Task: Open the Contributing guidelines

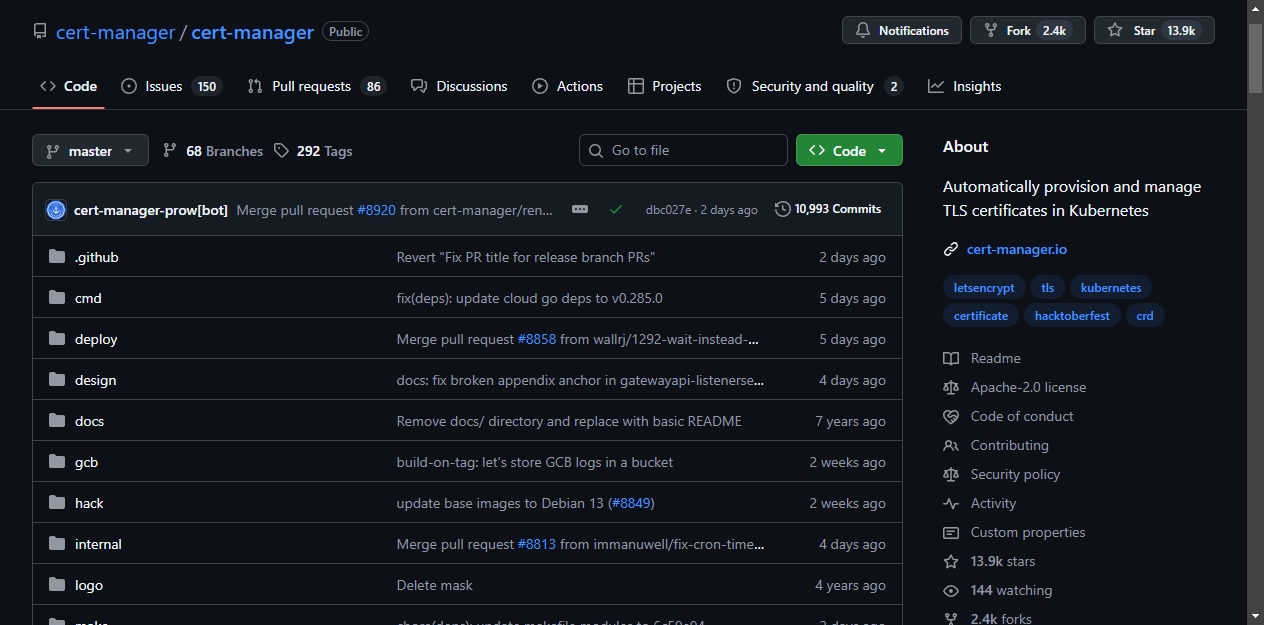Action: 996,445
